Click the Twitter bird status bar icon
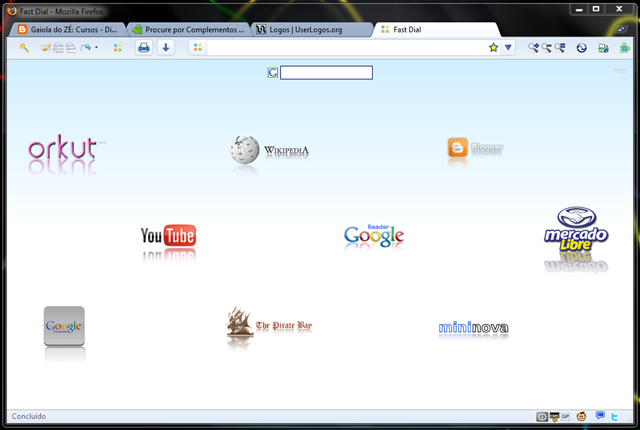This screenshot has width=640, height=430. [x=614, y=417]
